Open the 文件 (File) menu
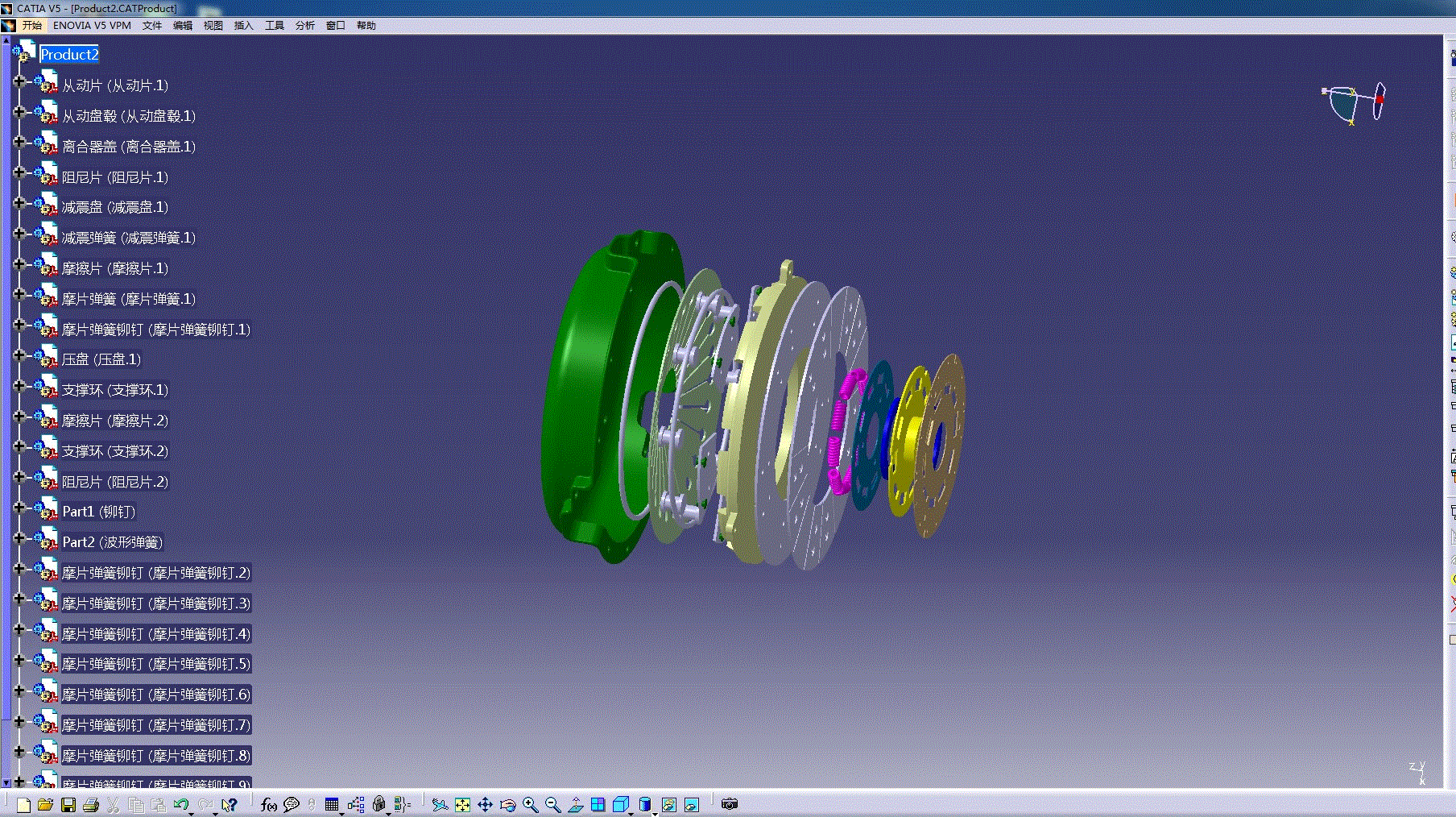 pyautogui.click(x=152, y=26)
